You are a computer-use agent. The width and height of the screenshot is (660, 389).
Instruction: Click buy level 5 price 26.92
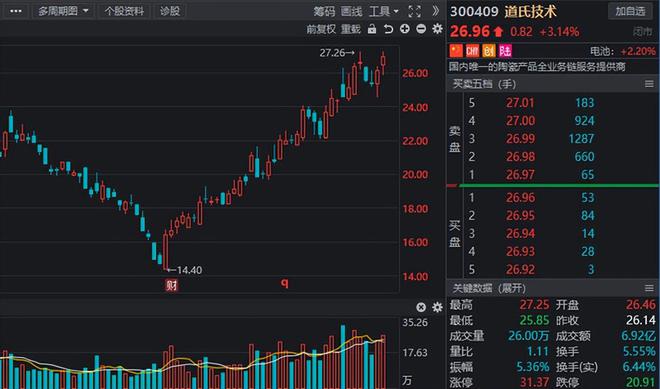coord(520,269)
